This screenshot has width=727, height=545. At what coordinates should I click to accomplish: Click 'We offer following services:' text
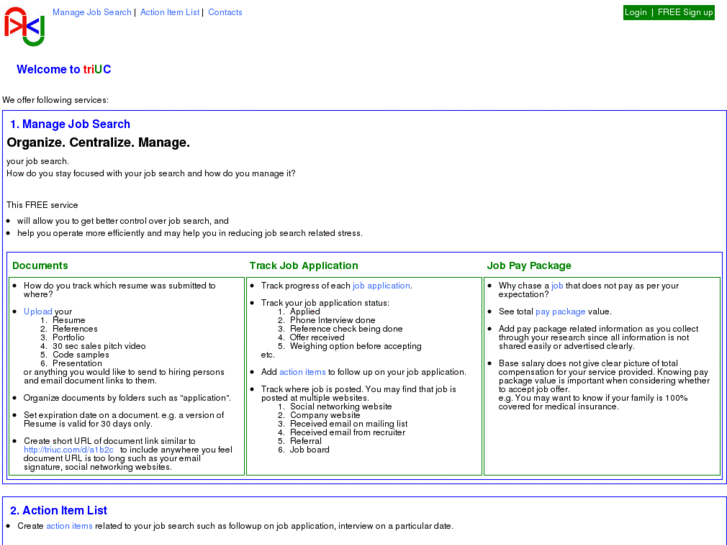pyautogui.click(x=55, y=100)
